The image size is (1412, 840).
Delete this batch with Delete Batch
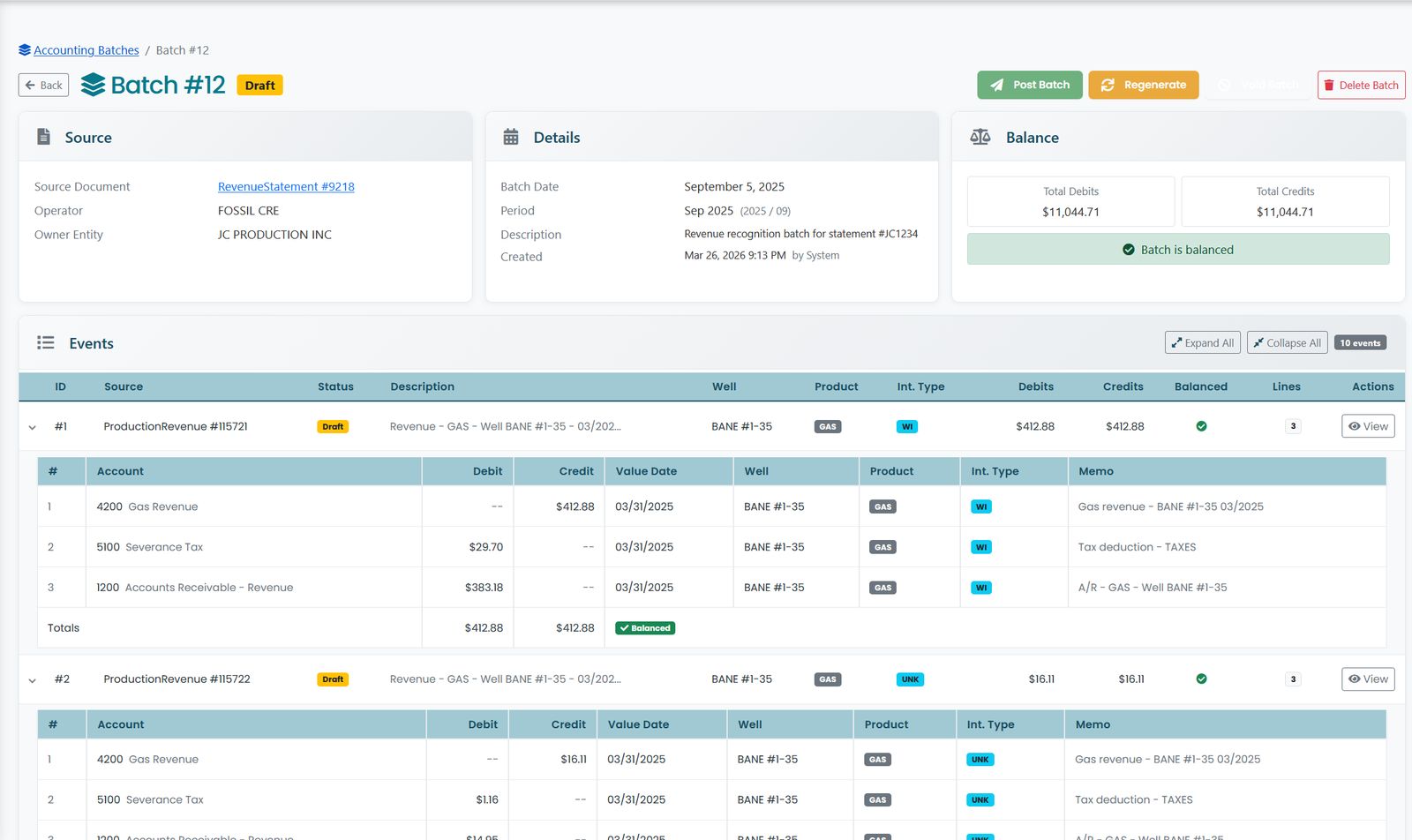pos(1361,85)
